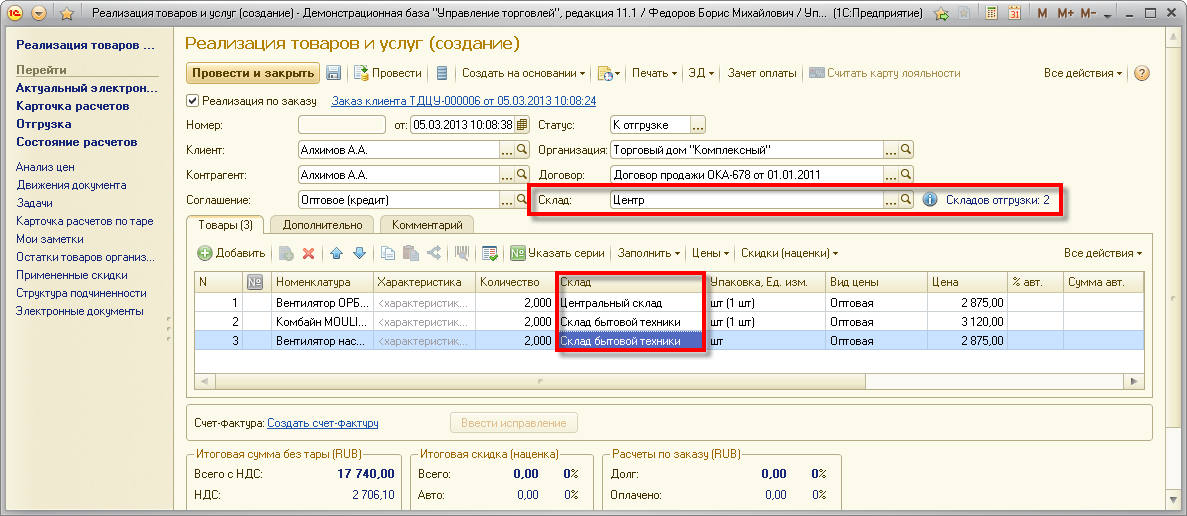The height and width of the screenshot is (516, 1187).
Task: Click the red delete row icon
Action: coord(309,254)
